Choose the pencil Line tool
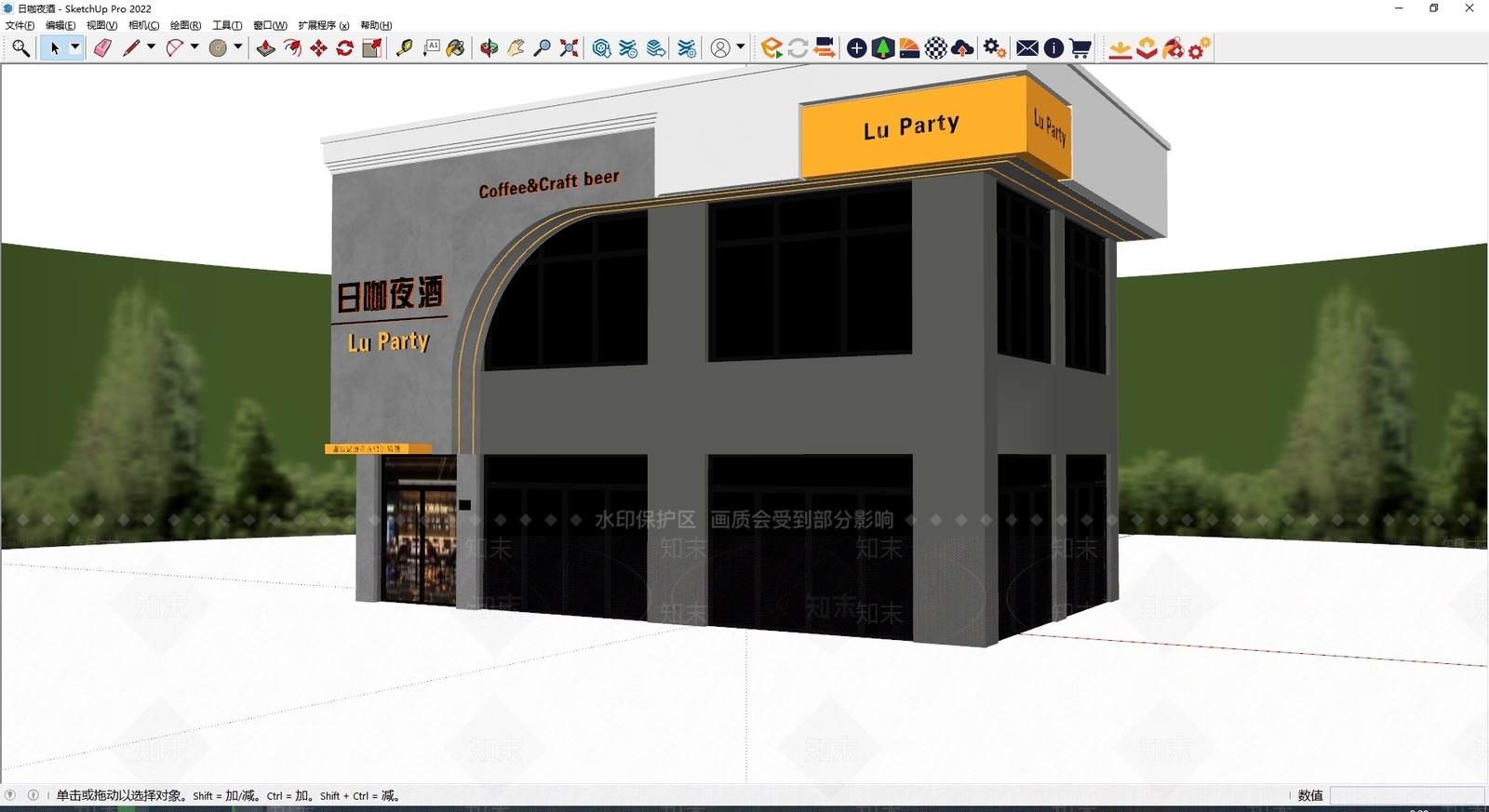The width and height of the screenshot is (1489, 812). 131,48
